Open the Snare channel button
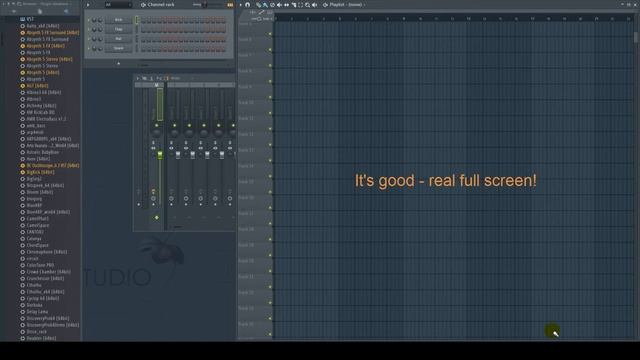 (118, 48)
